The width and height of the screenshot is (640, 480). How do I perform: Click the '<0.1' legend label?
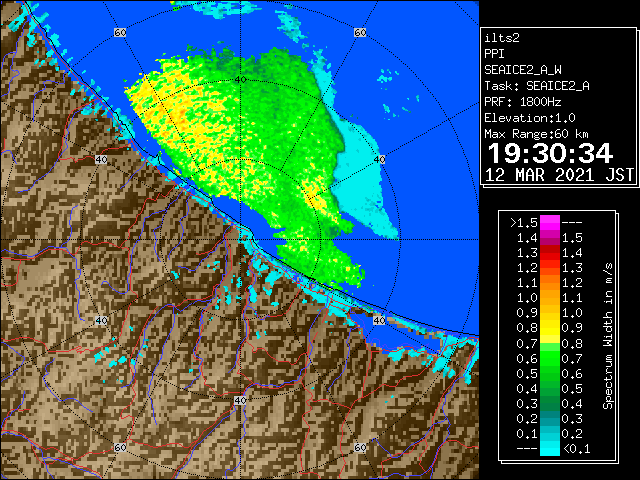coord(576,449)
